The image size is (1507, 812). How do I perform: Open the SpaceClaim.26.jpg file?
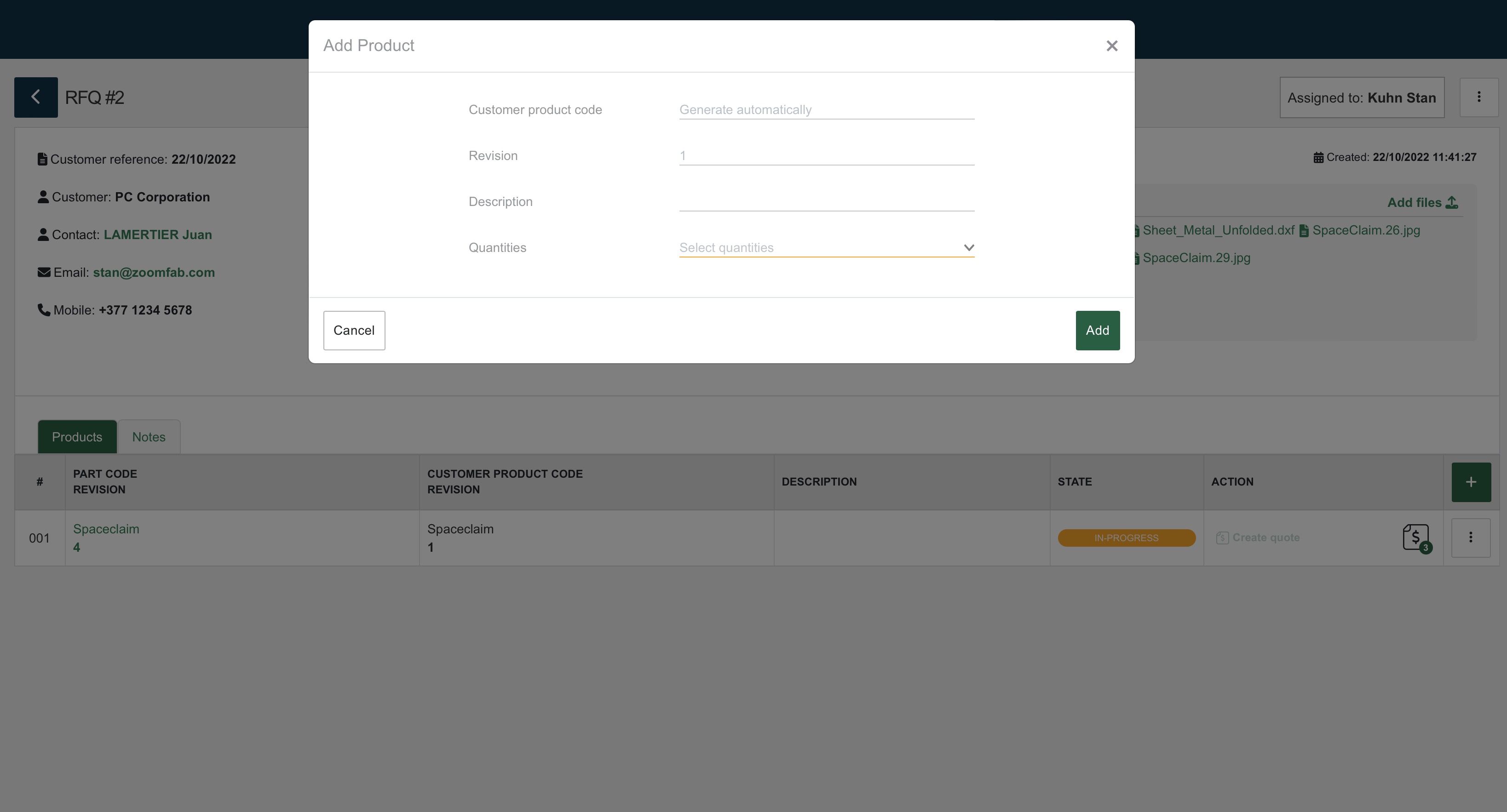point(1365,230)
